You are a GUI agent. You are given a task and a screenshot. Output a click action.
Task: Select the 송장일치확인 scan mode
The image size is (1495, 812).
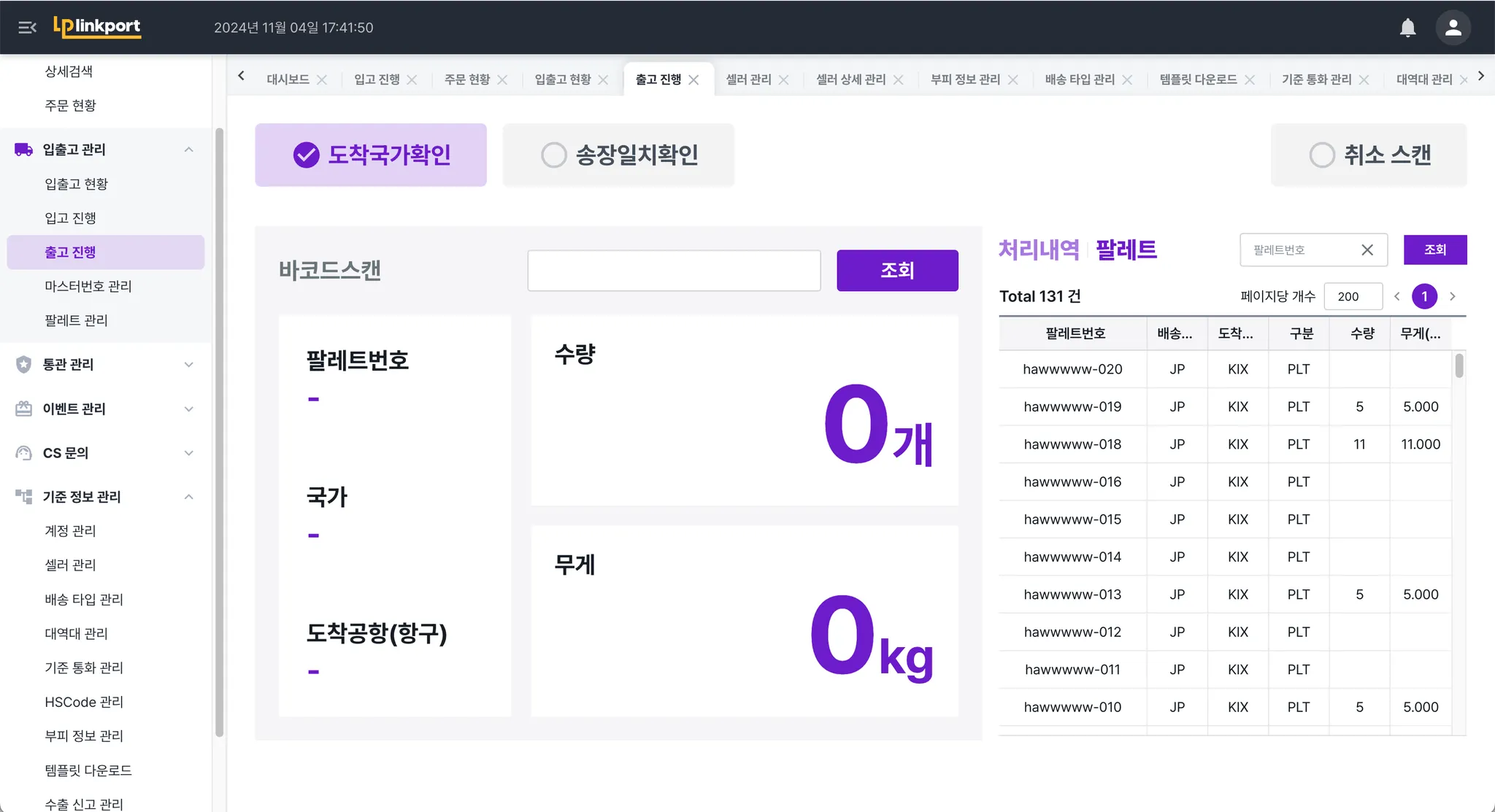pyautogui.click(x=618, y=155)
